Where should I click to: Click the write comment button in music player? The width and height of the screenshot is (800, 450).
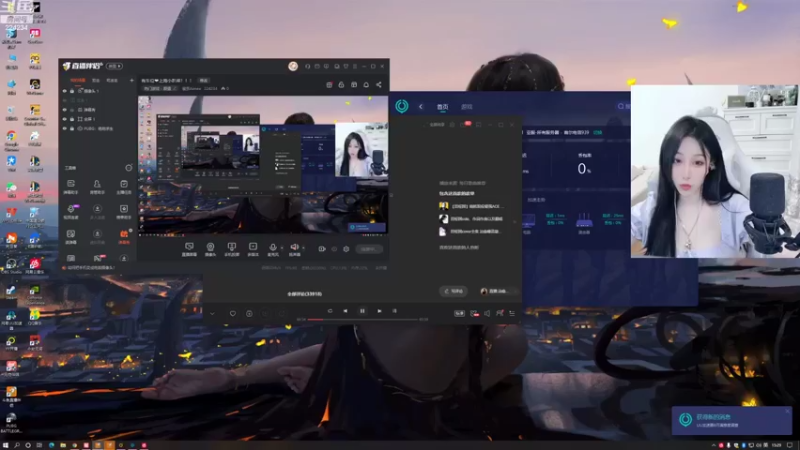[x=453, y=291]
